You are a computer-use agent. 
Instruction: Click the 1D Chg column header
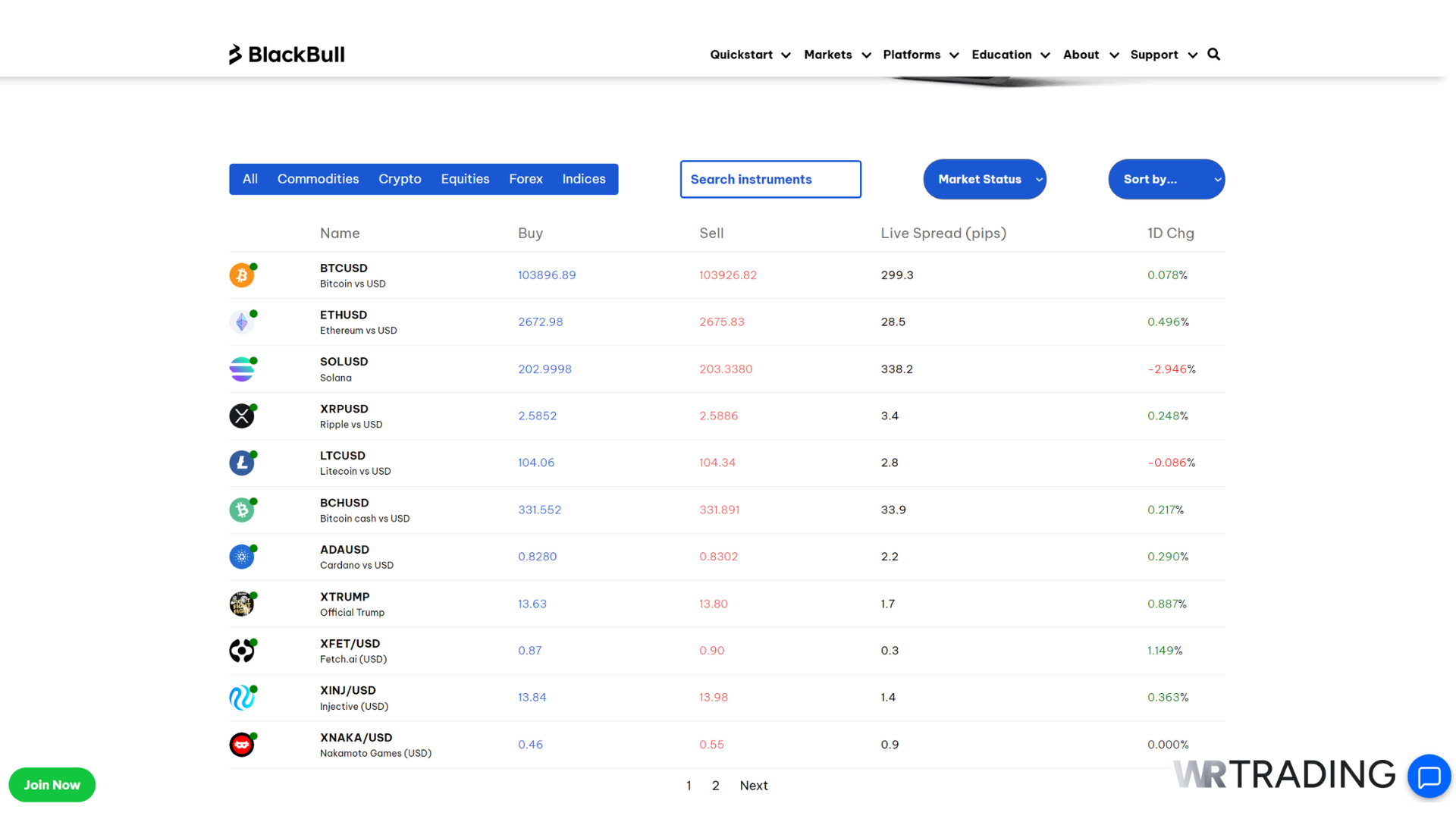click(x=1170, y=234)
